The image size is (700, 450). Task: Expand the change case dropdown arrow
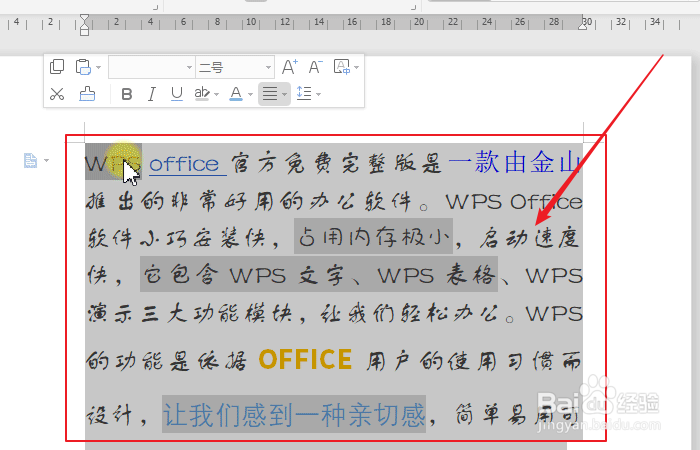click(x=356, y=67)
